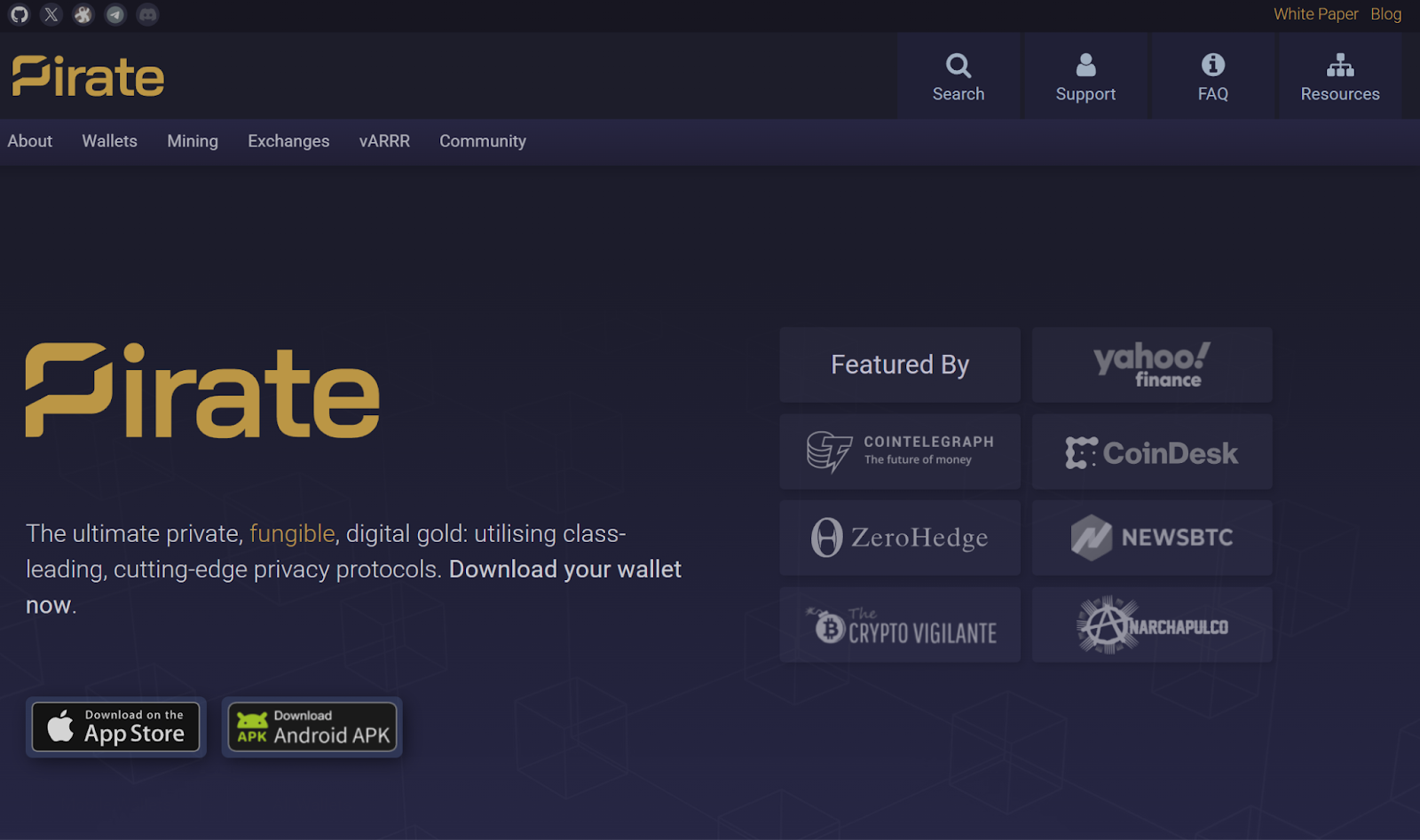Open the Telegram channel icon
The width and height of the screenshot is (1420, 840).
coord(115,14)
